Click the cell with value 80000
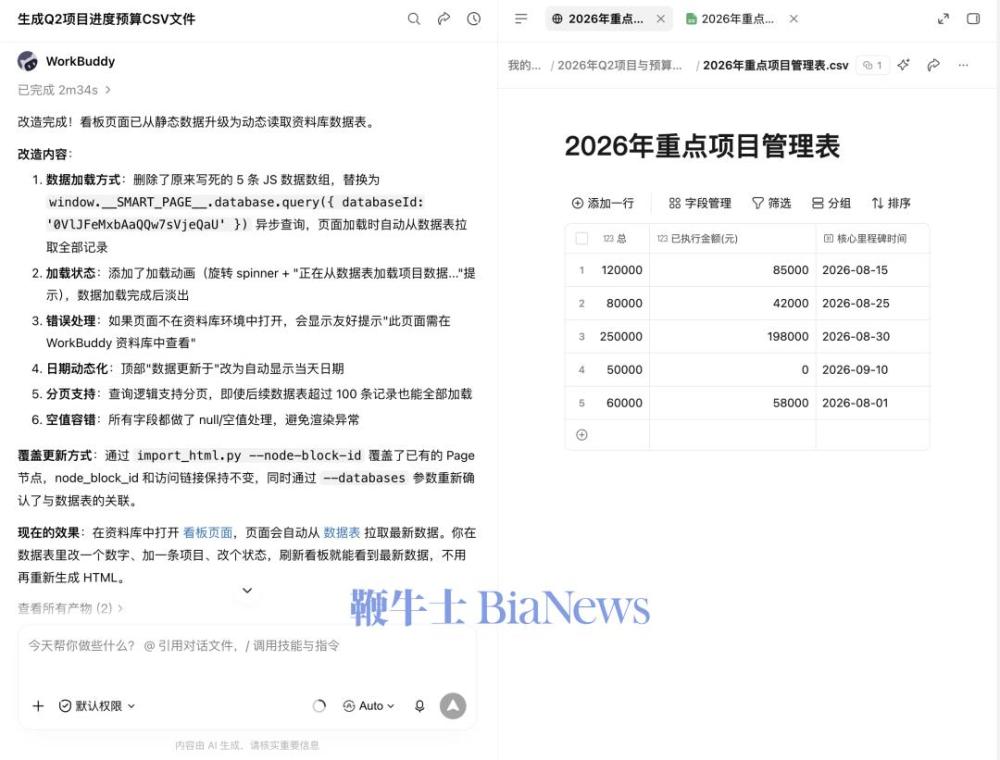 tap(622, 303)
